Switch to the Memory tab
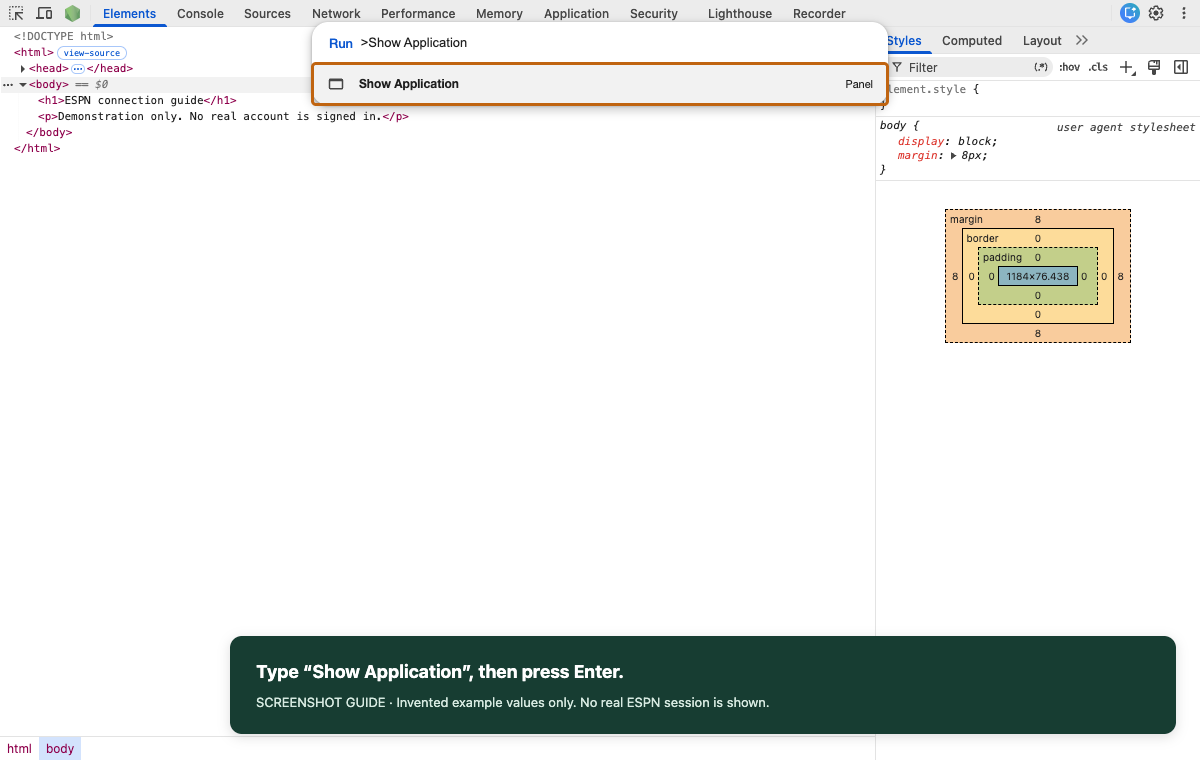This screenshot has height=760, width=1200. tap(499, 14)
